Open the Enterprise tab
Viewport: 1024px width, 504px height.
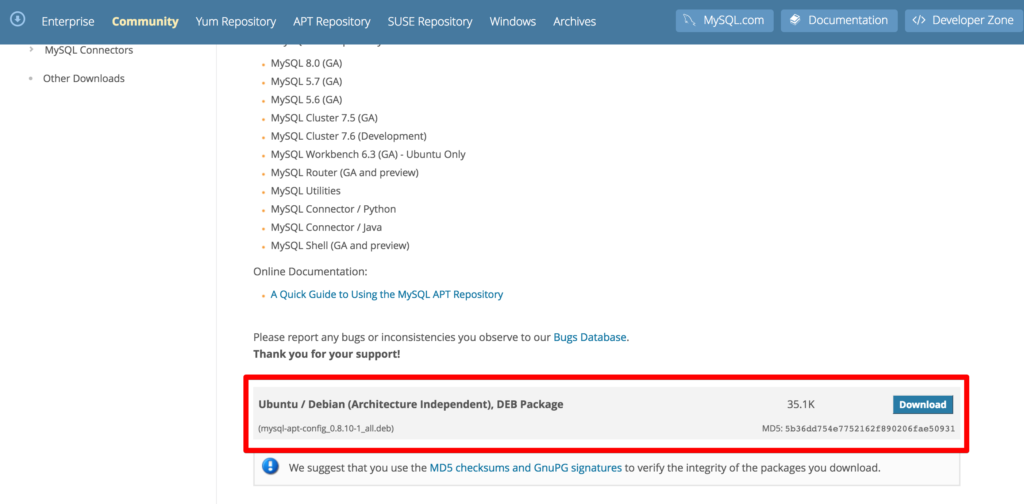coord(68,22)
